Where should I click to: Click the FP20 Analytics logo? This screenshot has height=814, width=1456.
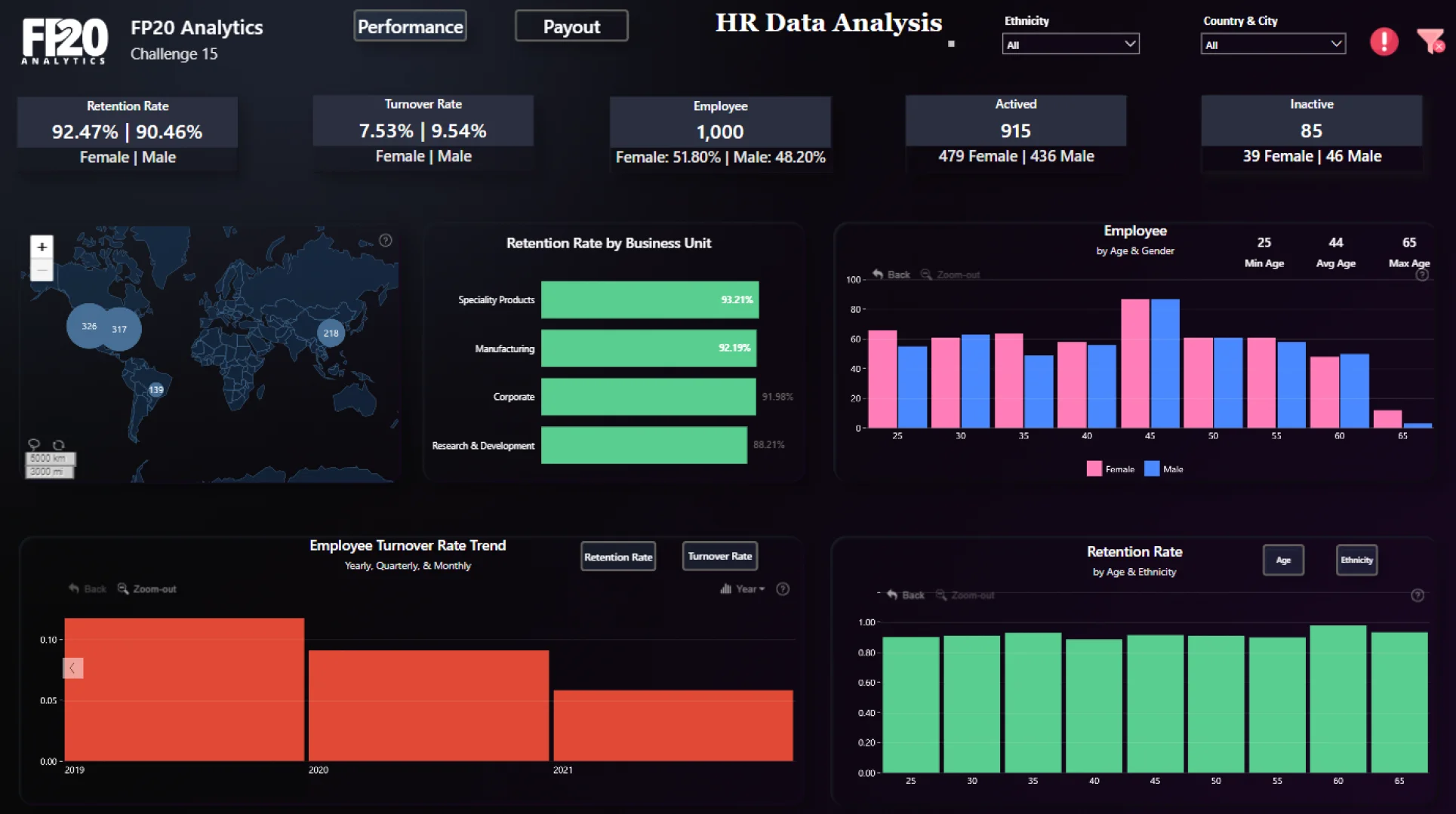[65, 41]
